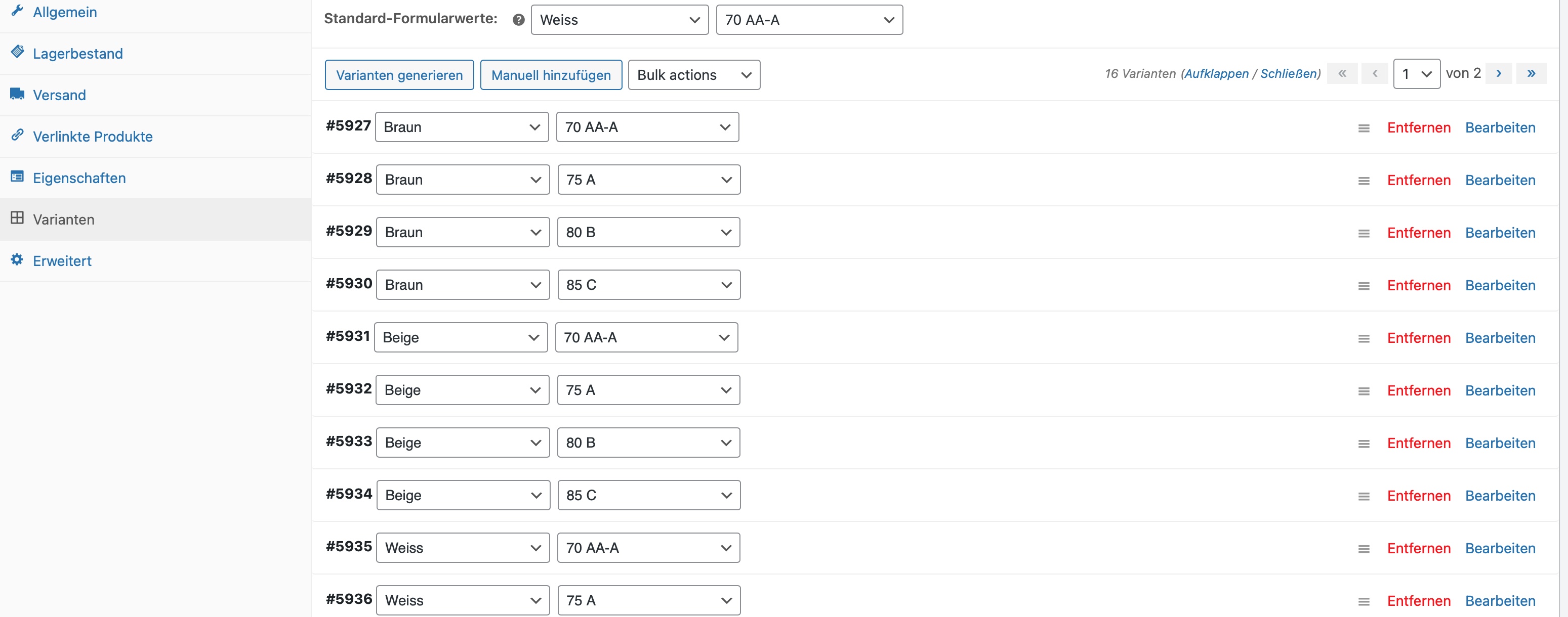
Task: Open the default color dropdown showing Weiss
Action: (x=620, y=20)
